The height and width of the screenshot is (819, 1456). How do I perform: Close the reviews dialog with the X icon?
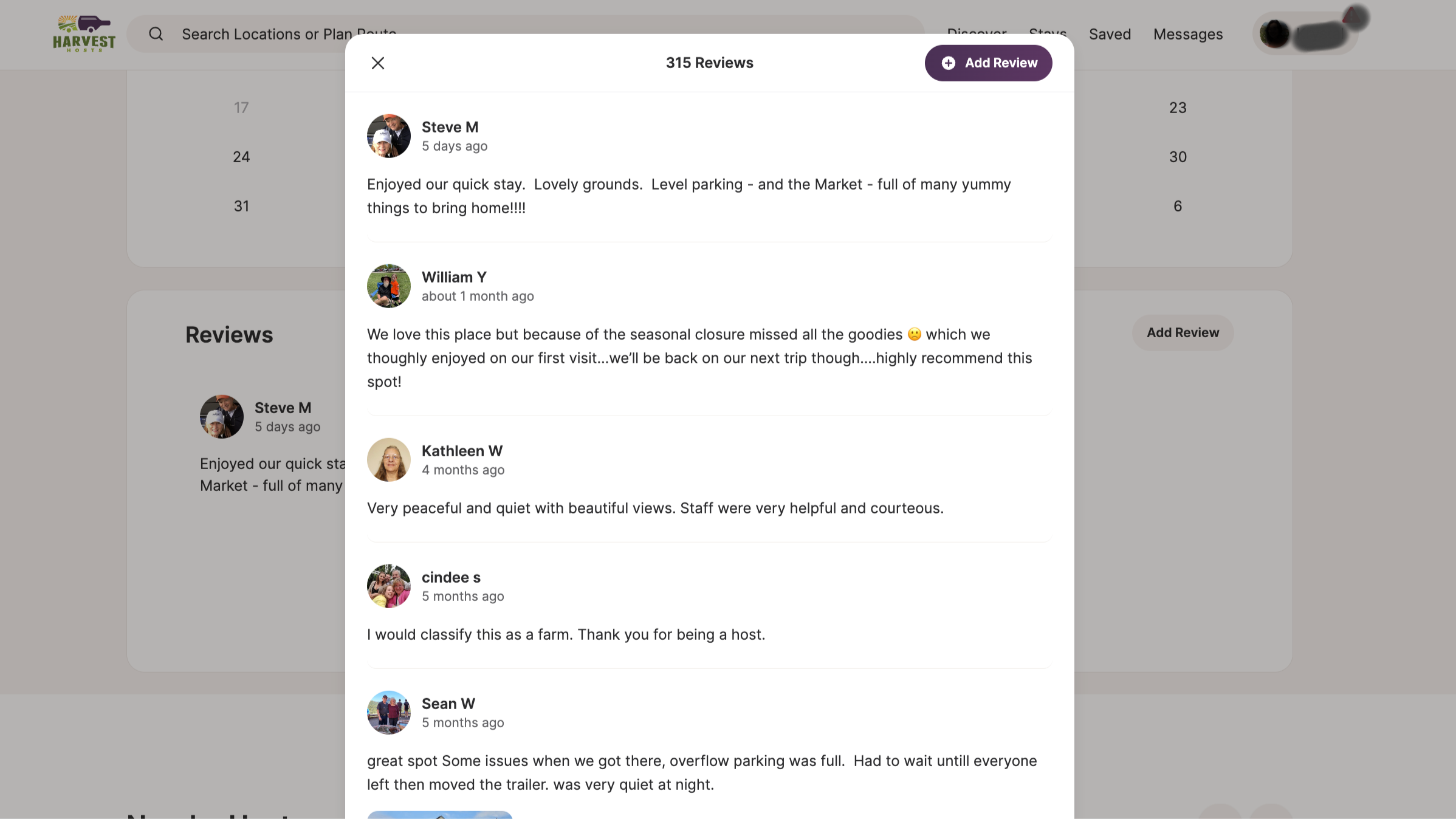(x=377, y=63)
